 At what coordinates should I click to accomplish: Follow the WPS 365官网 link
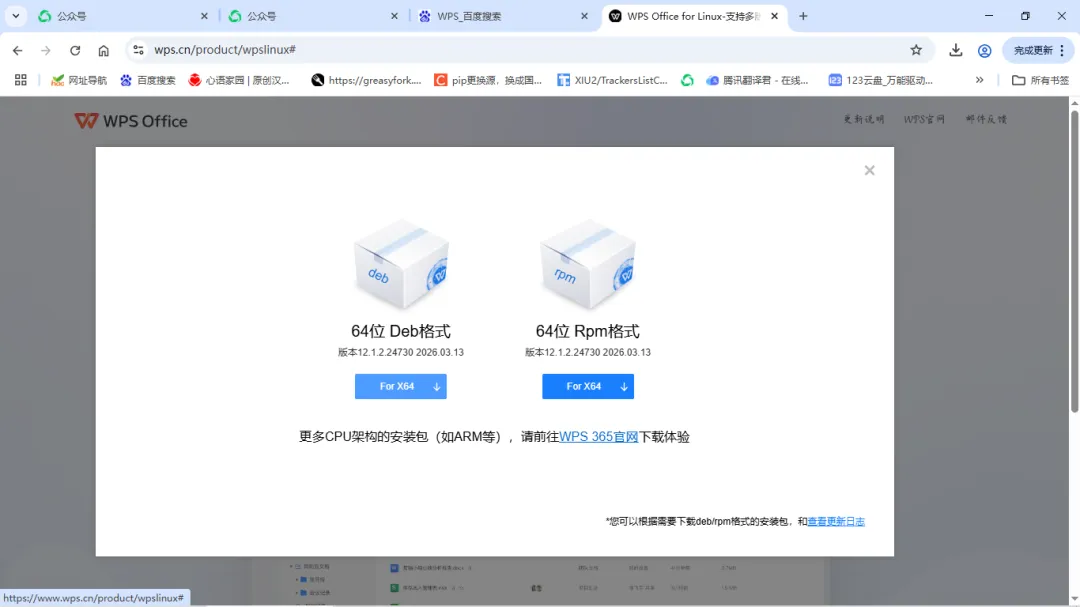coord(599,437)
